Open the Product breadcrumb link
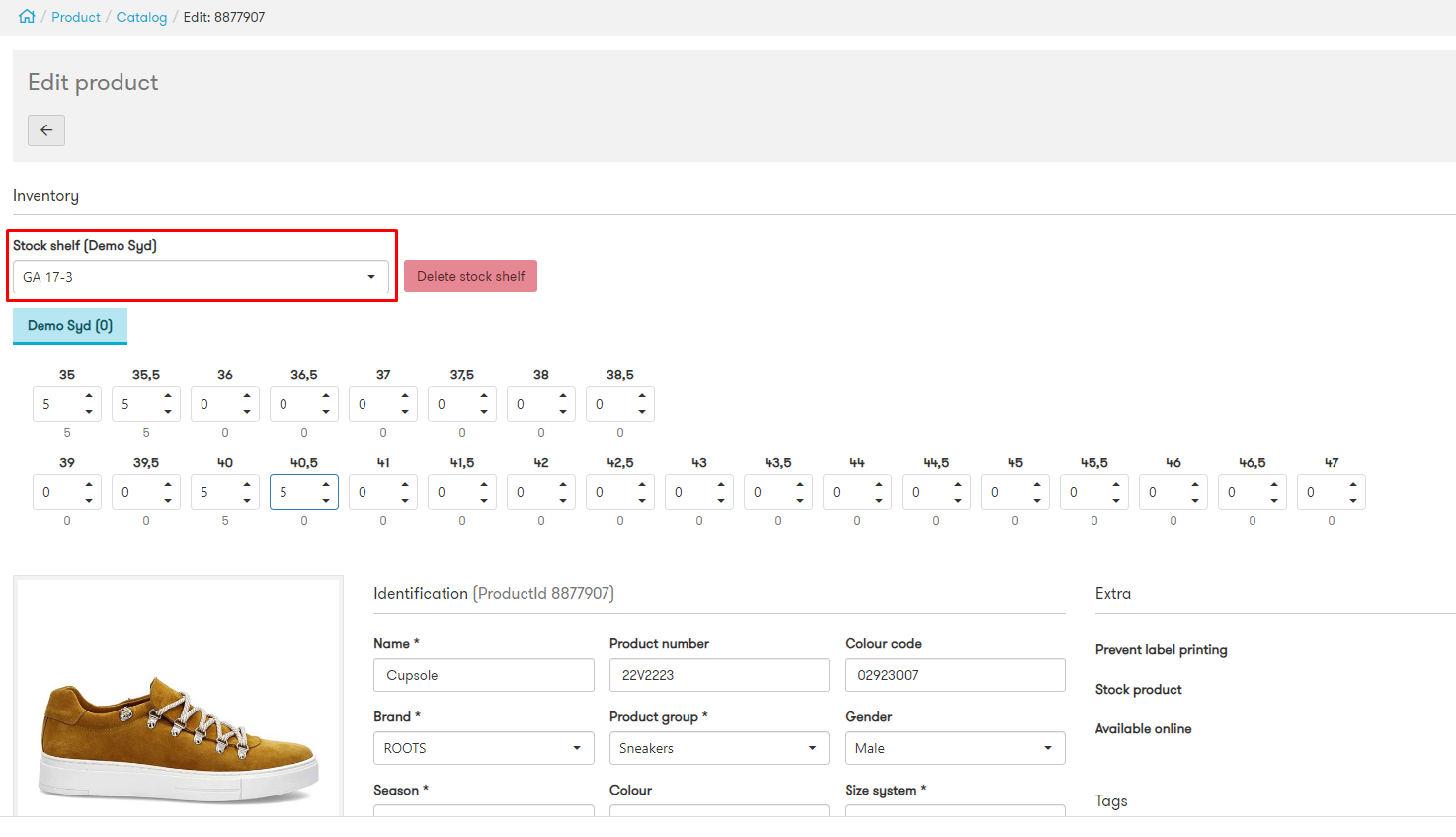This screenshot has width=1456, height=837. (x=76, y=17)
